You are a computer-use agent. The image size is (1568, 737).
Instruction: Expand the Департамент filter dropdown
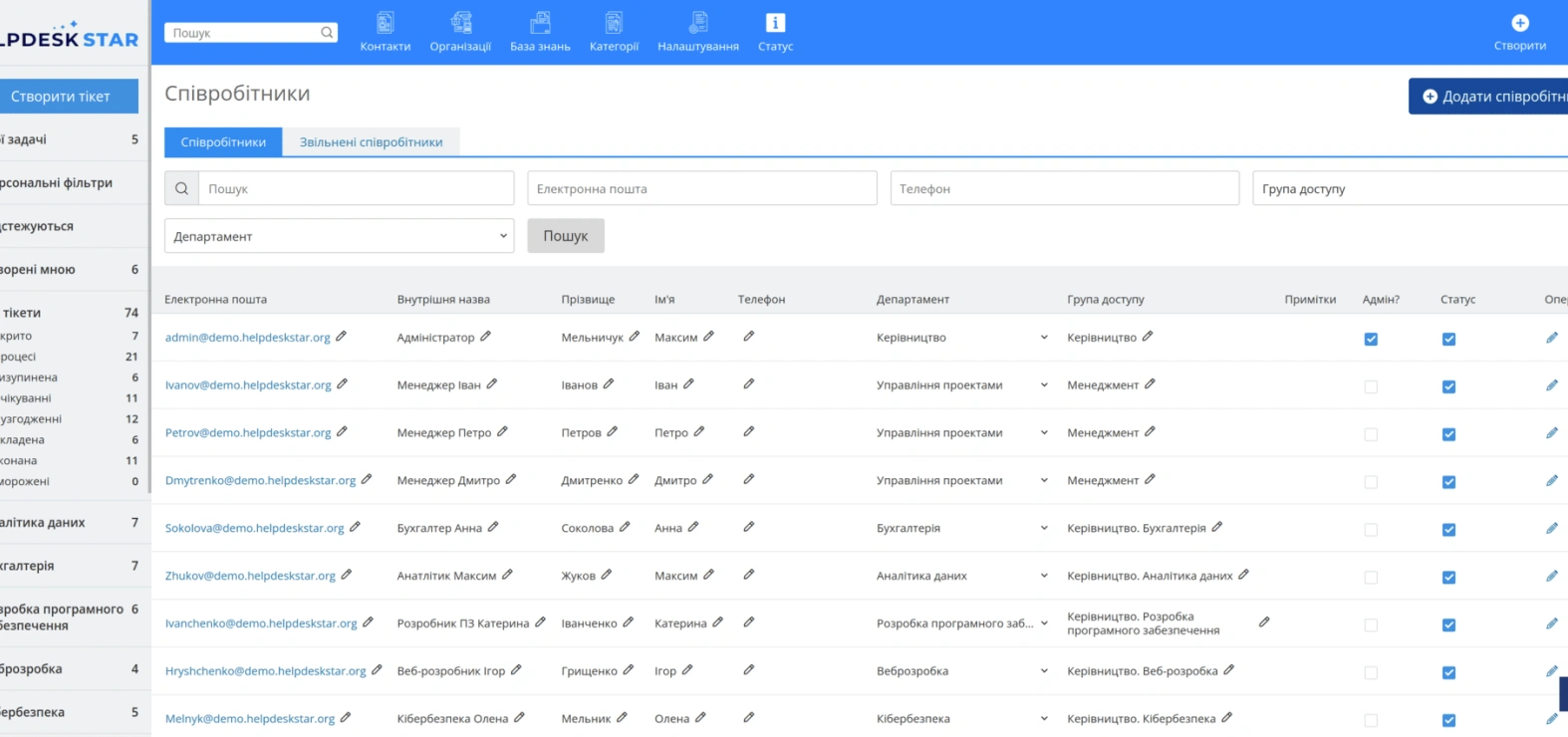click(x=339, y=236)
